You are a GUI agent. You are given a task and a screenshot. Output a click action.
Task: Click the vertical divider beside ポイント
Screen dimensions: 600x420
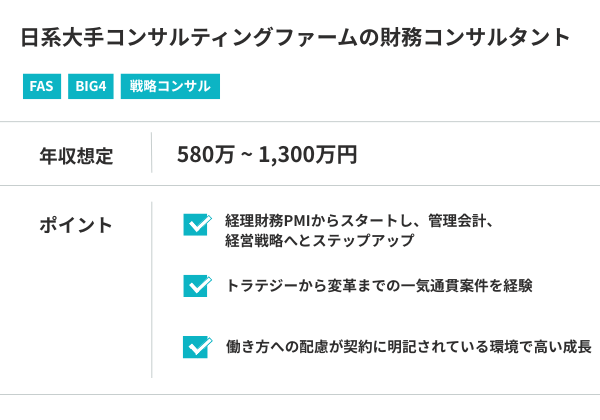pos(151,289)
